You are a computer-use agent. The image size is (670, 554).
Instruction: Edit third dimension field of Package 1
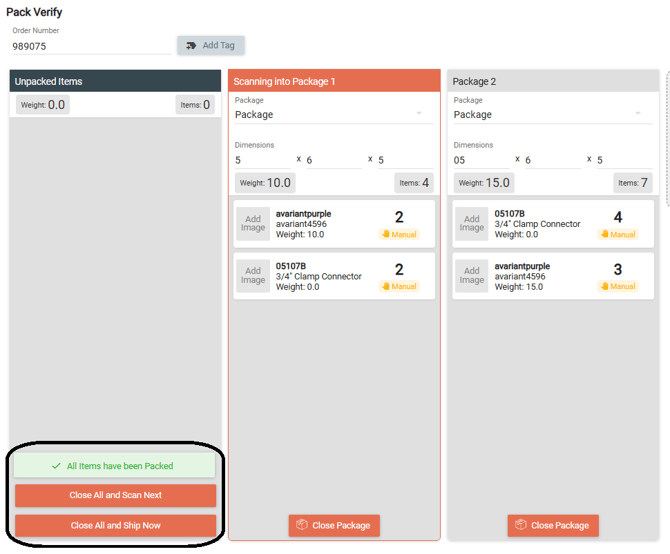coord(406,160)
